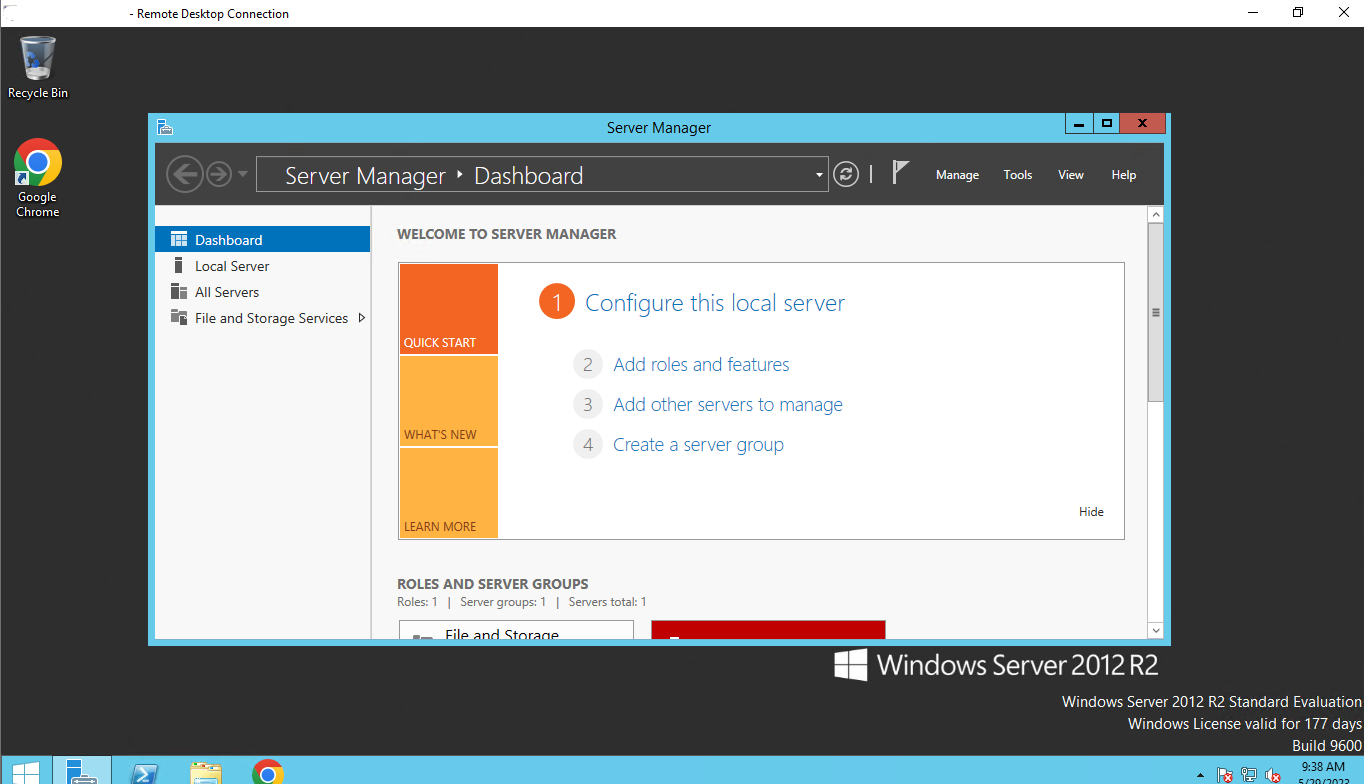Click Add roles and features link
This screenshot has height=784, width=1364.
coord(701,365)
